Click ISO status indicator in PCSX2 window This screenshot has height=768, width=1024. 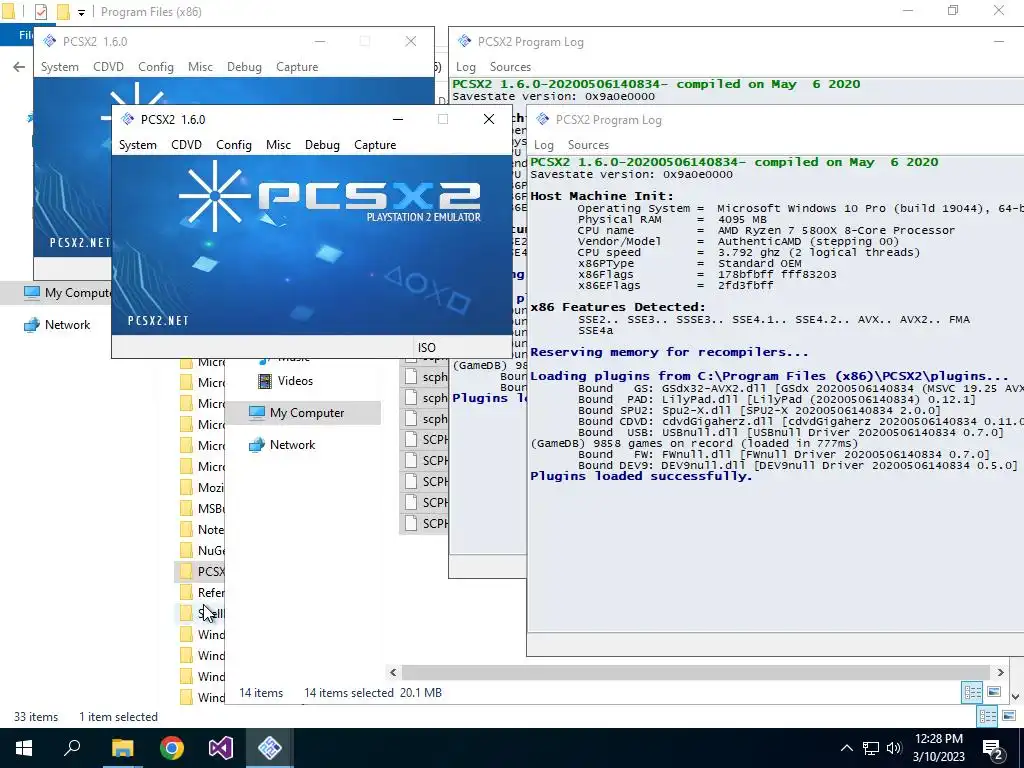pos(426,347)
